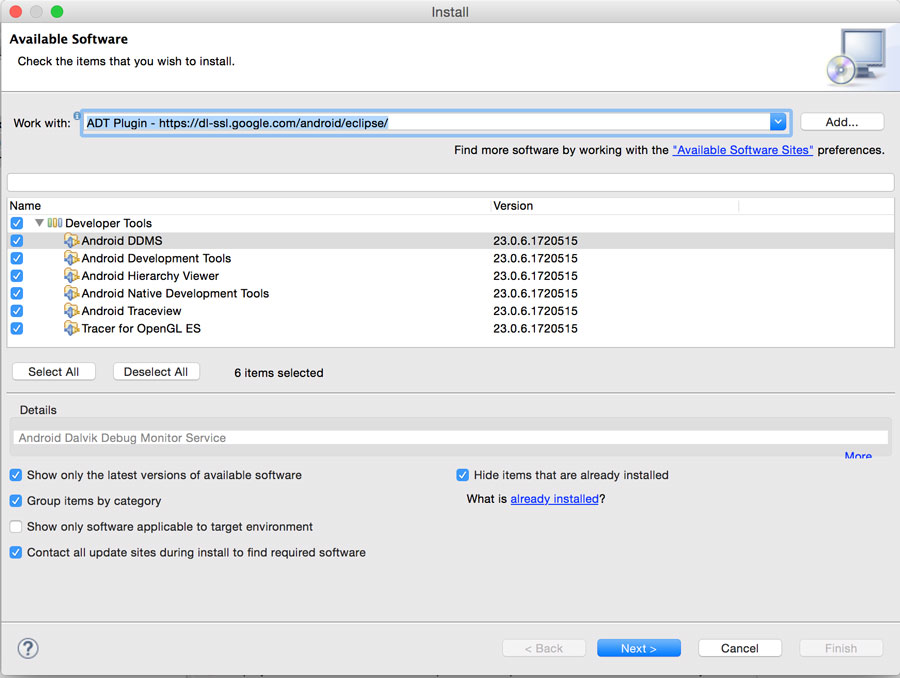Click the Details description text box
This screenshot has width=900, height=678.
click(x=451, y=437)
